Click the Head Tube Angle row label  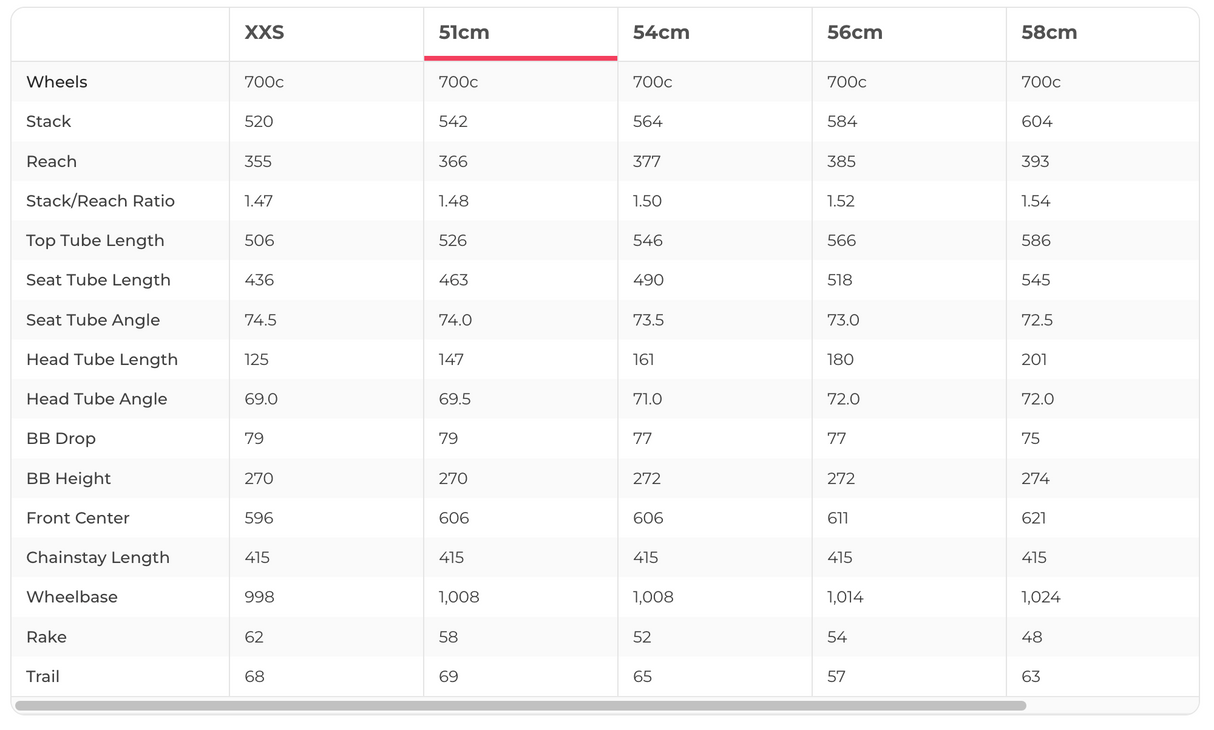click(x=97, y=399)
